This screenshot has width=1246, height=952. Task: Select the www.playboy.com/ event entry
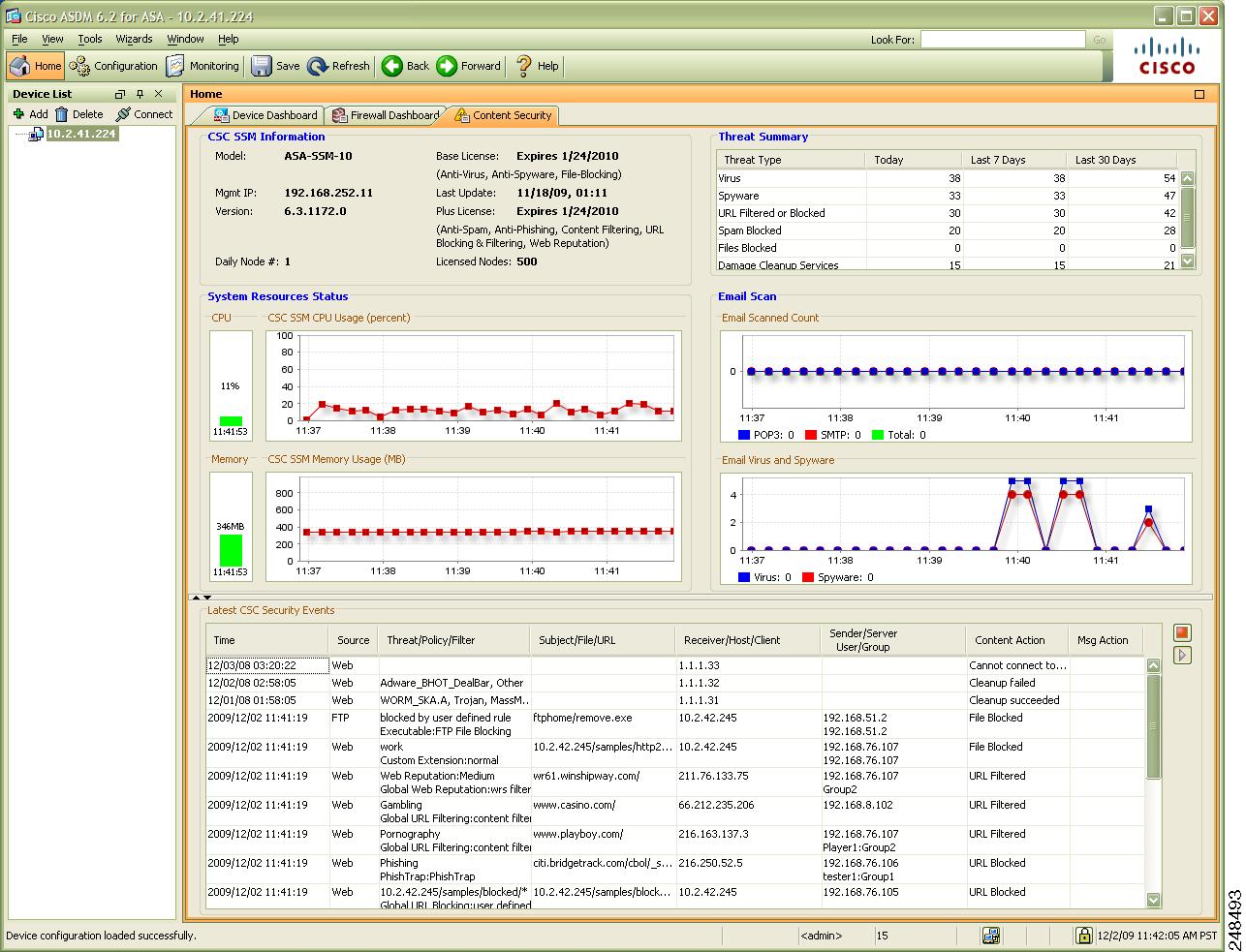pos(675,841)
